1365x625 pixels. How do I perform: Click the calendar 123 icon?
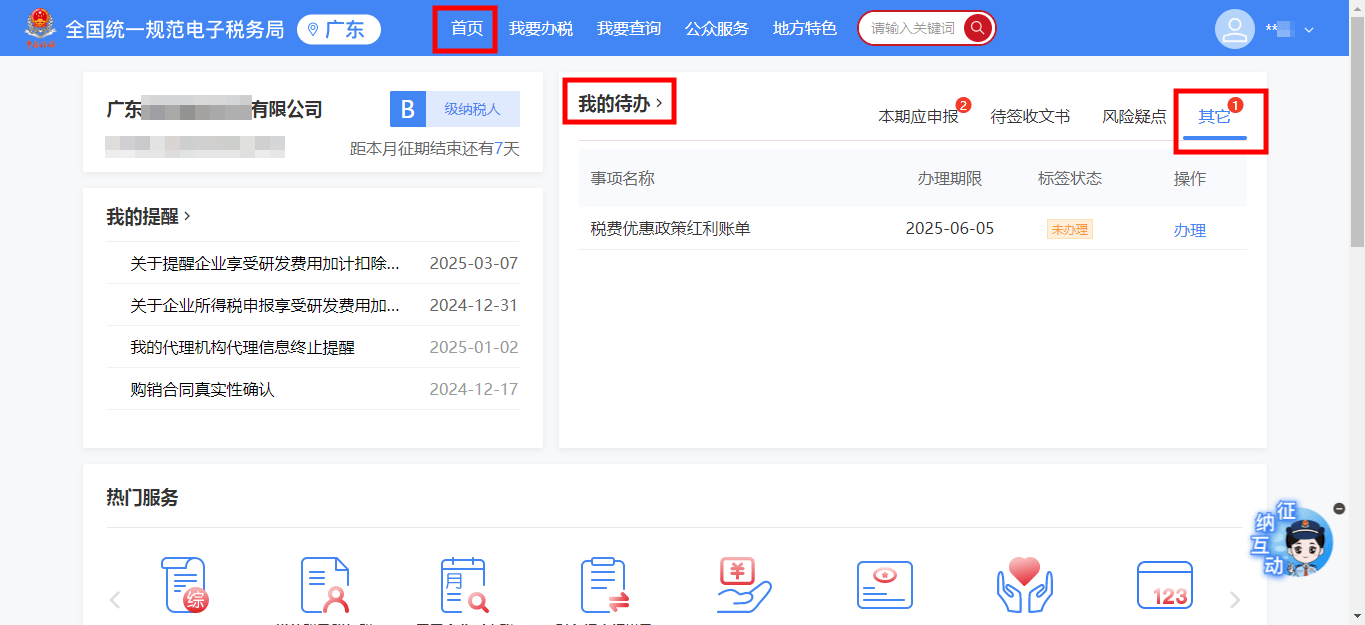tap(1164, 585)
